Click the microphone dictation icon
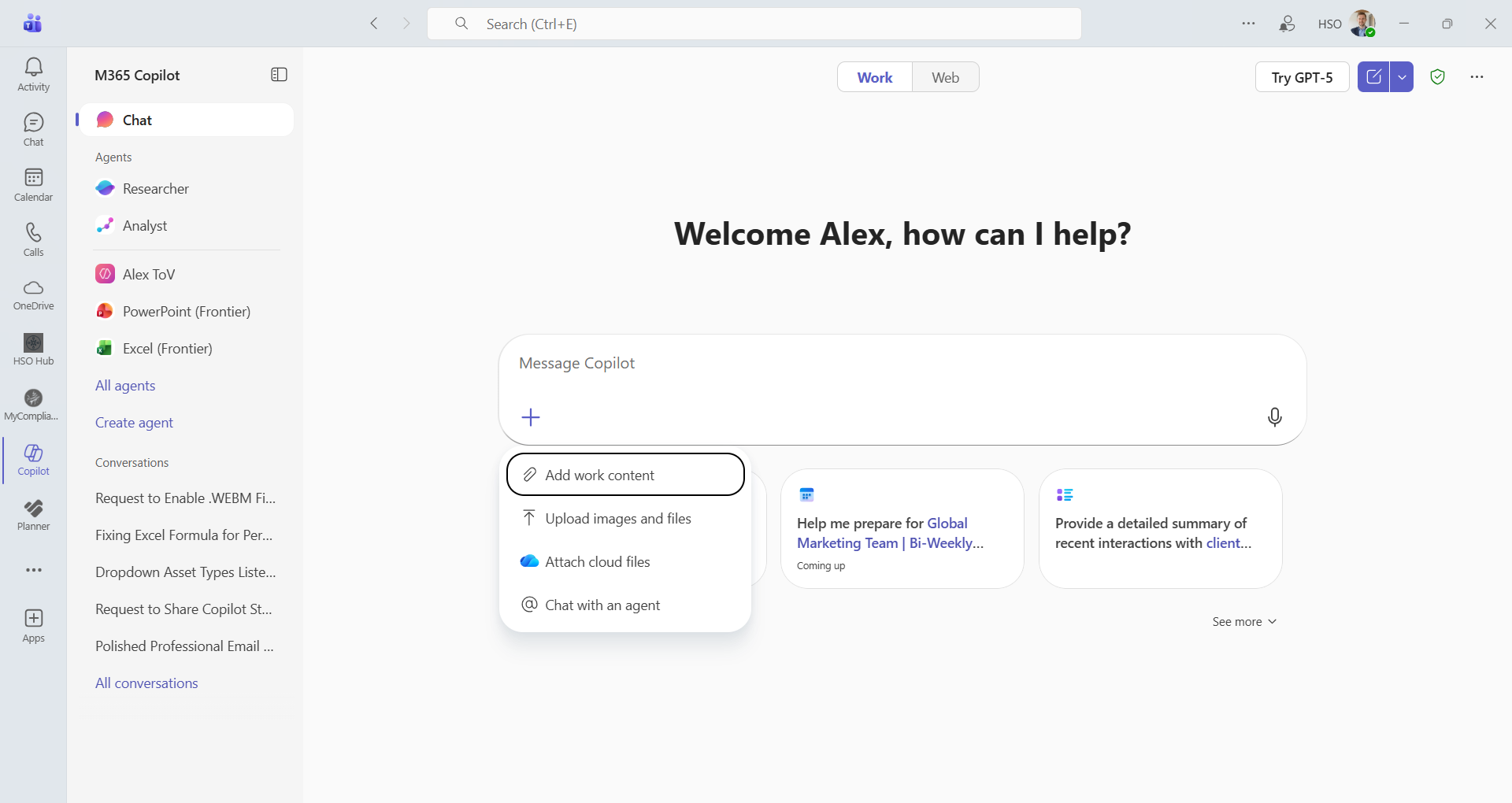This screenshot has width=1512, height=803. click(x=1274, y=417)
